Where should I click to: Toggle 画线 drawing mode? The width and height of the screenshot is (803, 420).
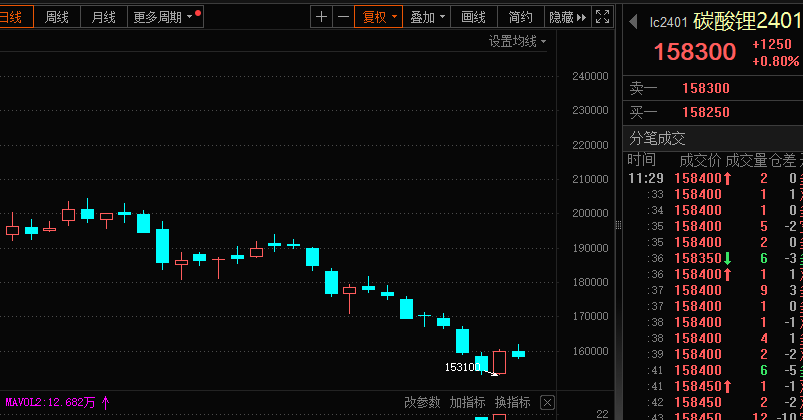pos(473,17)
